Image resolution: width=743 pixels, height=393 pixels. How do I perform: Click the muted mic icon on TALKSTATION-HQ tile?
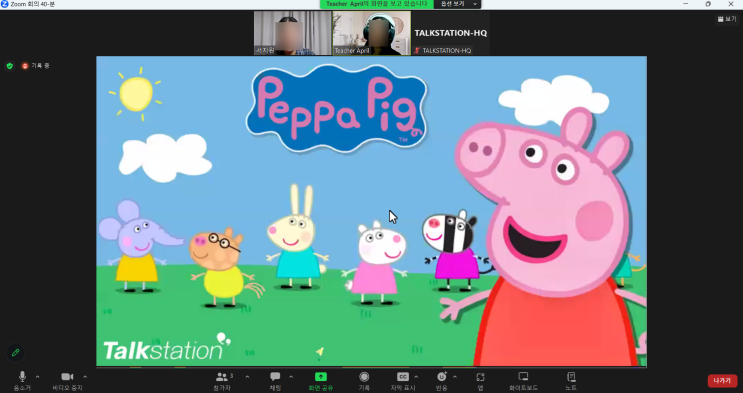[x=417, y=50]
